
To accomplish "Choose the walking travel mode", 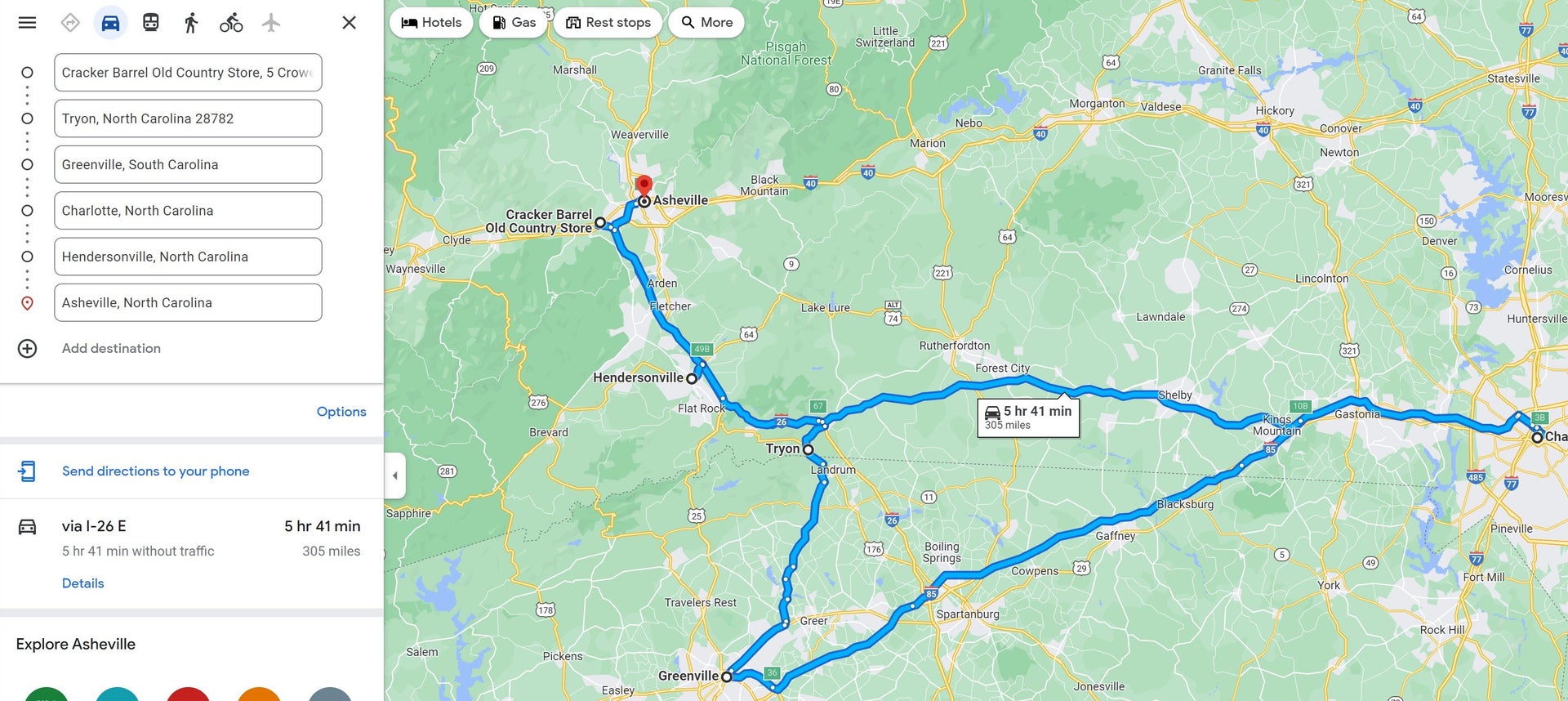I will [190, 22].
